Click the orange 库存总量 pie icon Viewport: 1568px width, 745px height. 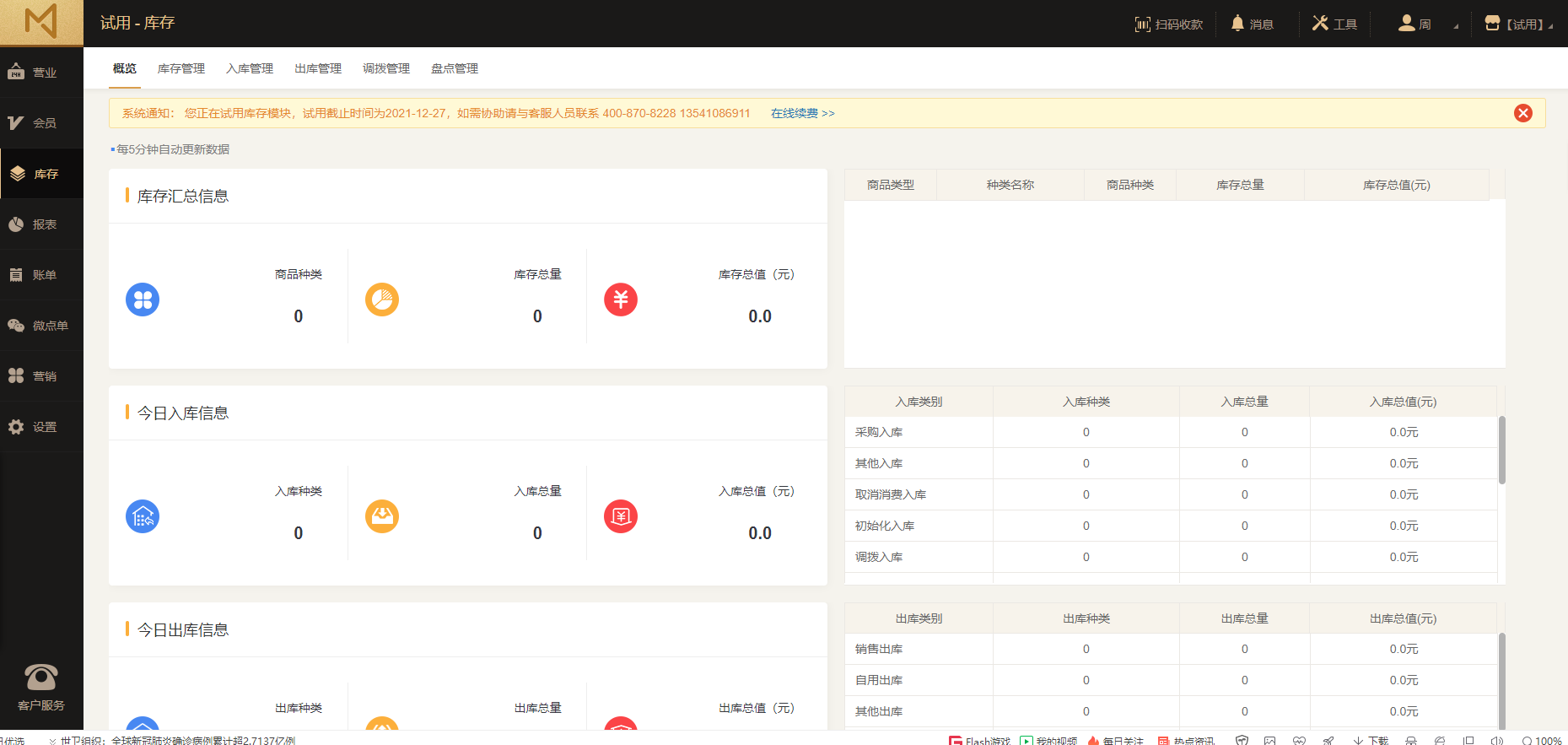[382, 300]
